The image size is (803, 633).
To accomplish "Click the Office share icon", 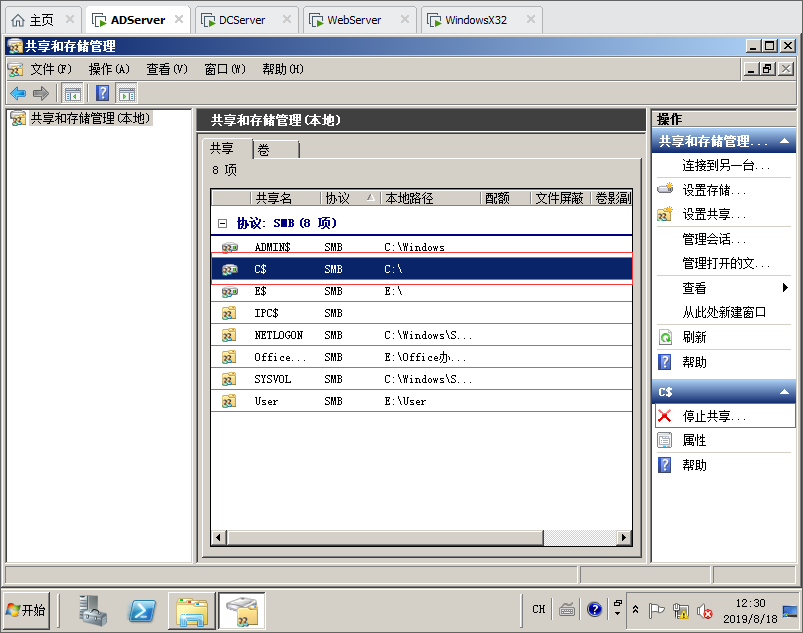I will pyautogui.click(x=229, y=357).
